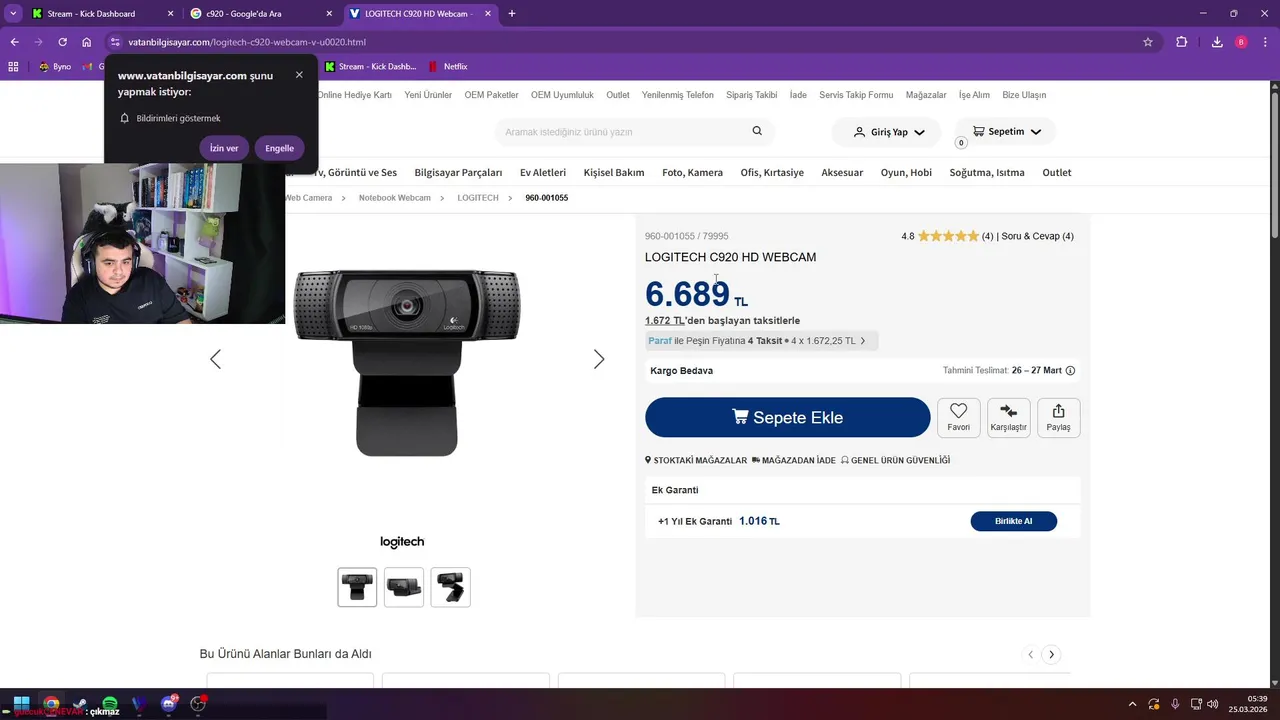Close the LOGITECH C920 HD Webcam tab
The width and height of the screenshot is (1280, 720).
click(486, 14)
